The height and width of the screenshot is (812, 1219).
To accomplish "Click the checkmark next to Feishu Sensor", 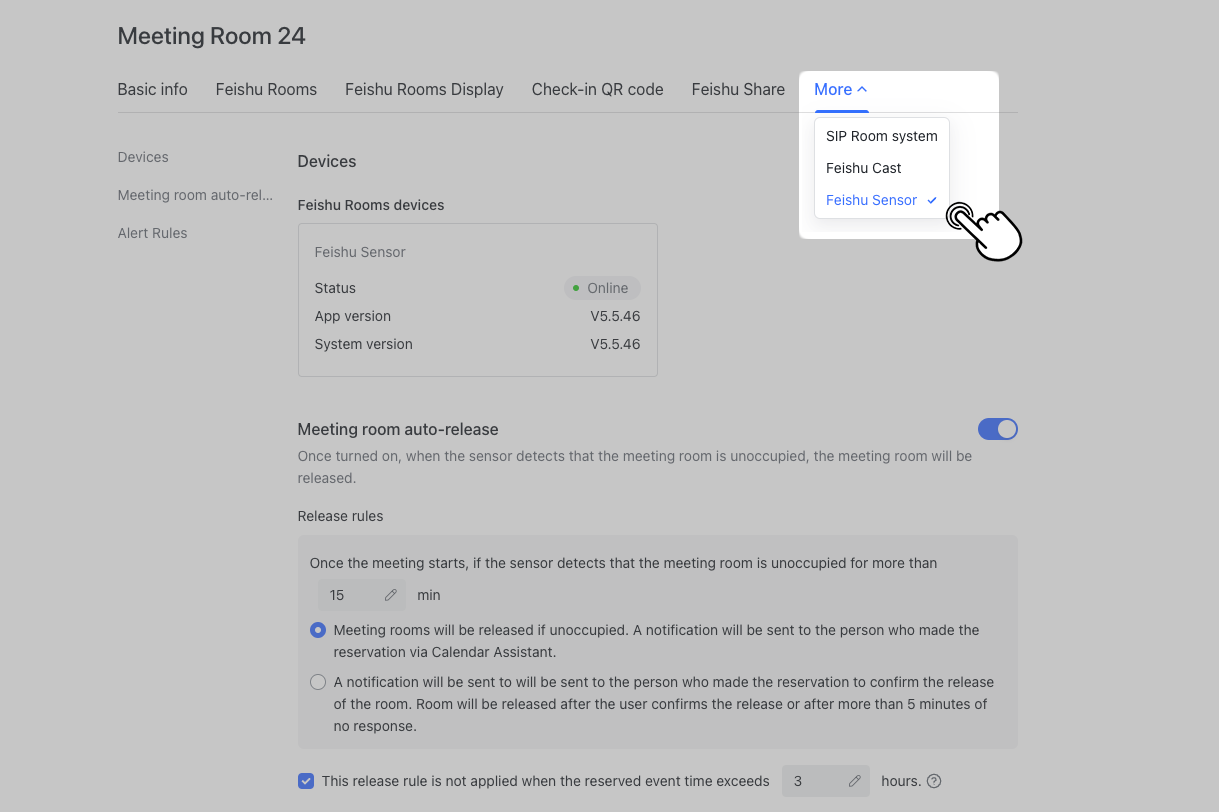I will coord(931,200).
